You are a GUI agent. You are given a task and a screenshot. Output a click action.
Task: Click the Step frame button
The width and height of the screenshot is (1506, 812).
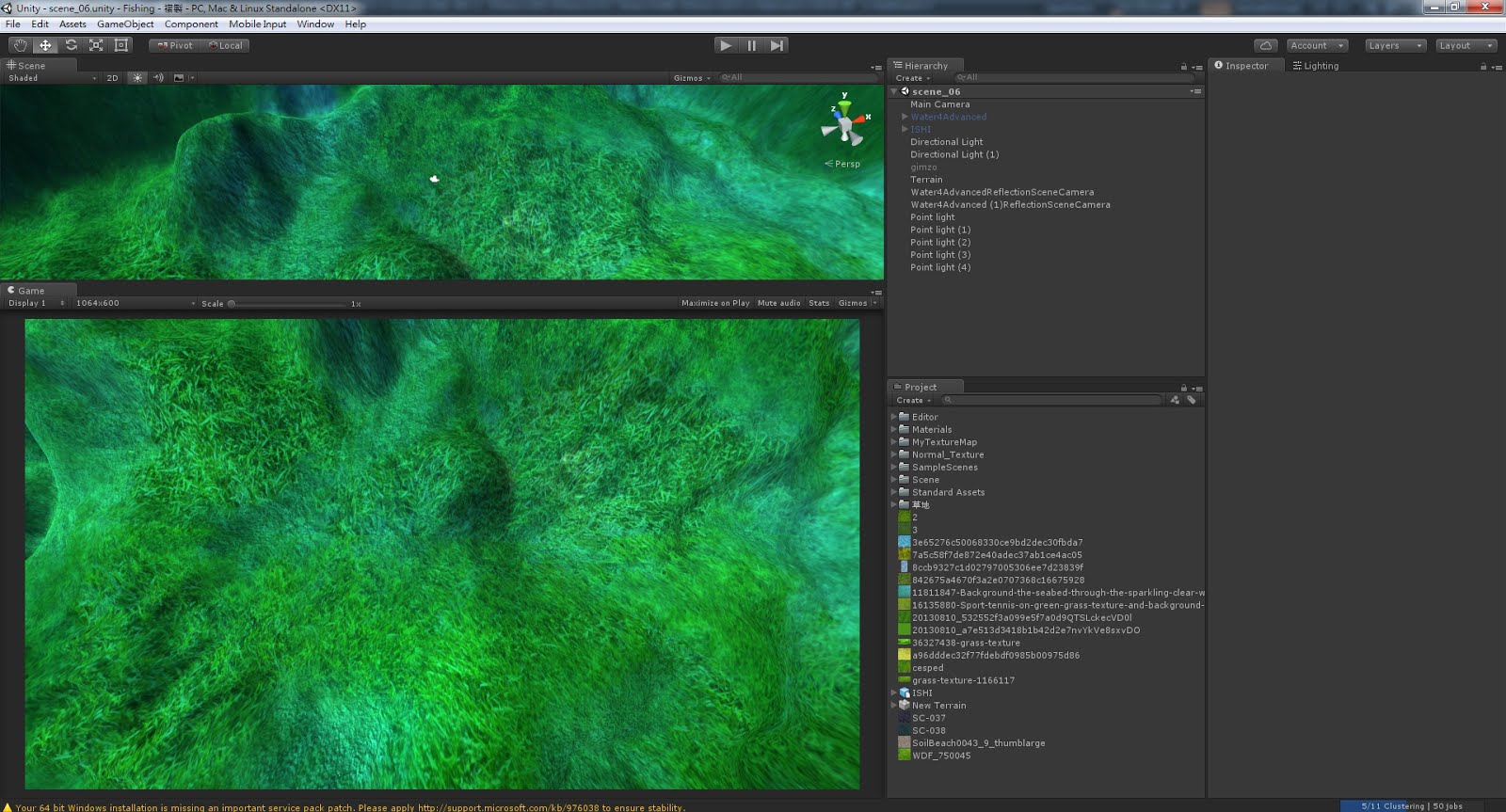point(777,45)
